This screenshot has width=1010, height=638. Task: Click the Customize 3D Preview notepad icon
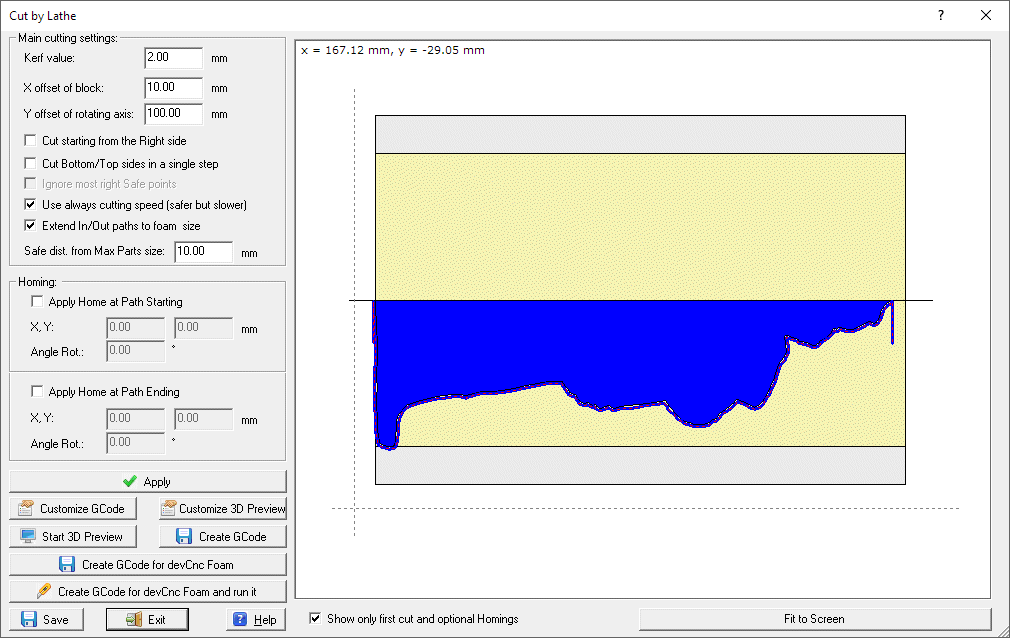point(168,508)
